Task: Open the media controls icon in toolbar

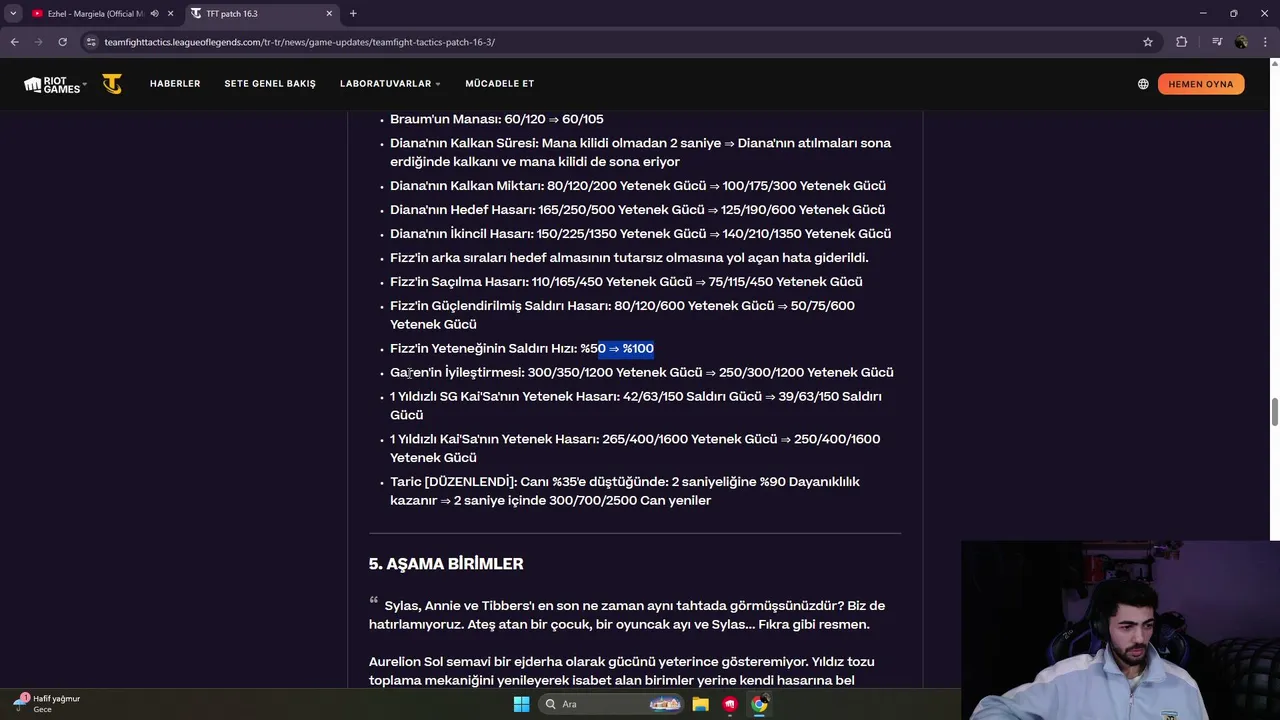Action: pyautogui.click(x=1217, y=42)
